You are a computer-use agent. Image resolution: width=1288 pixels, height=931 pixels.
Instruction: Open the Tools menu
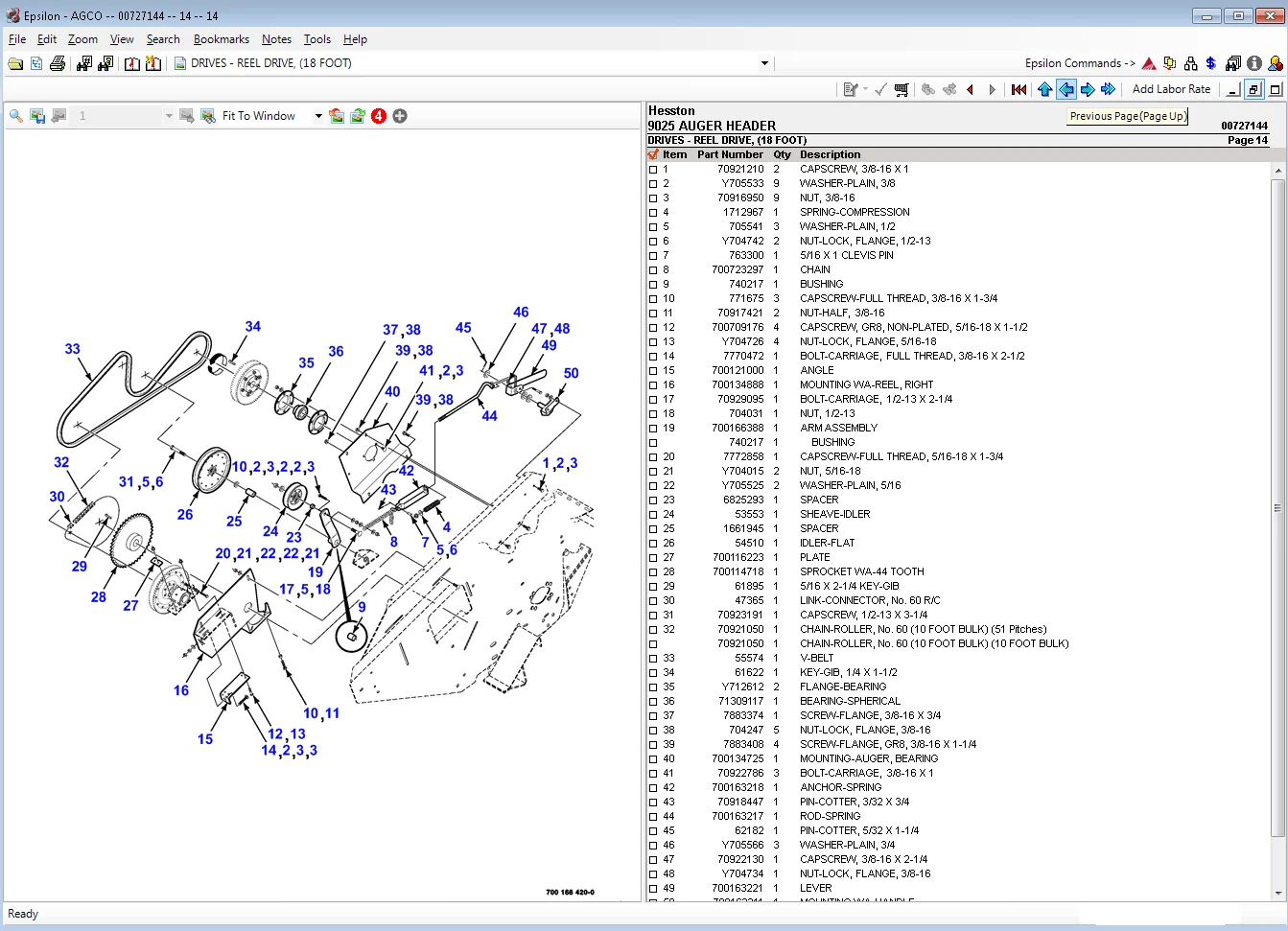[316, 39]
